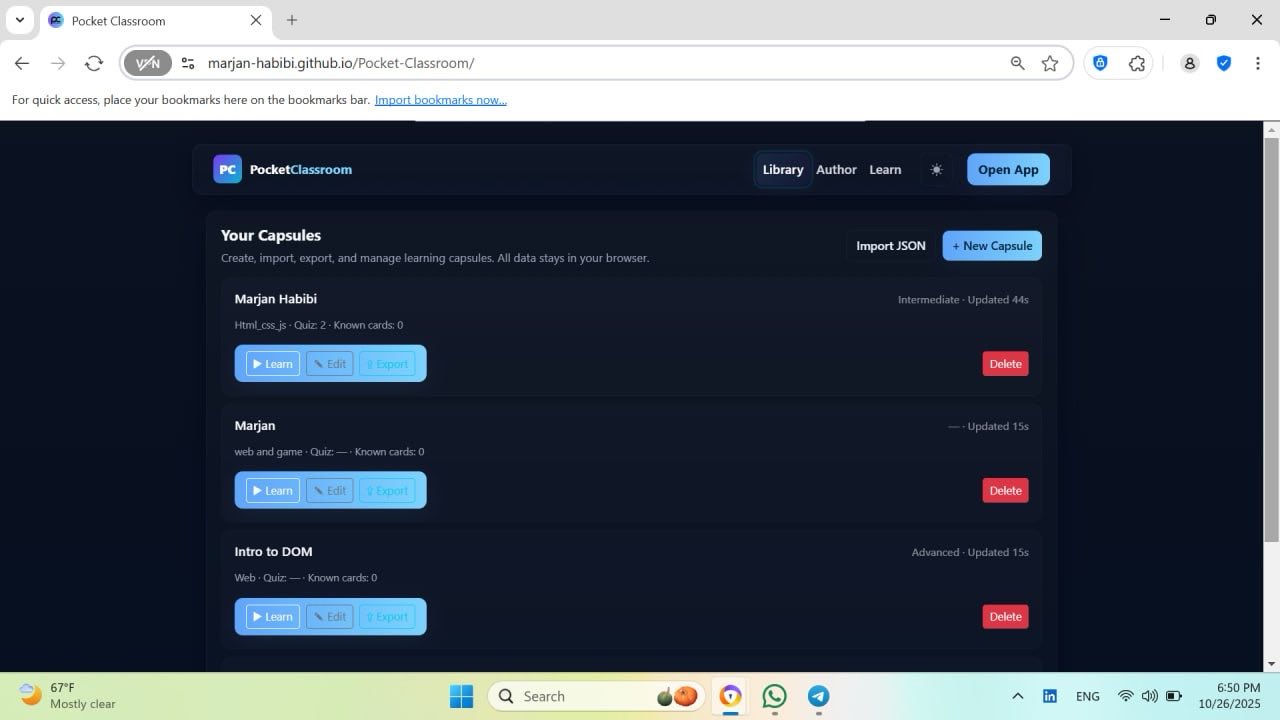
Task: Click the Import bookmarks now link
Action: [x=440, y=100]
